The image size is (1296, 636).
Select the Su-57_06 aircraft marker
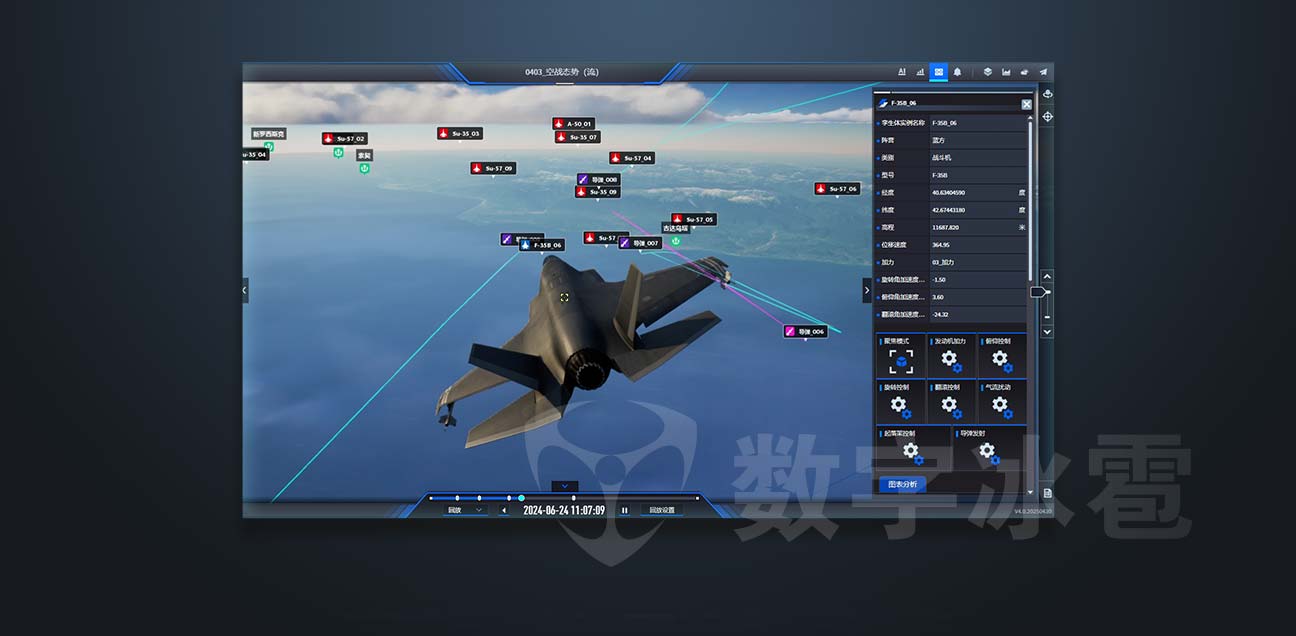(837, 188)
